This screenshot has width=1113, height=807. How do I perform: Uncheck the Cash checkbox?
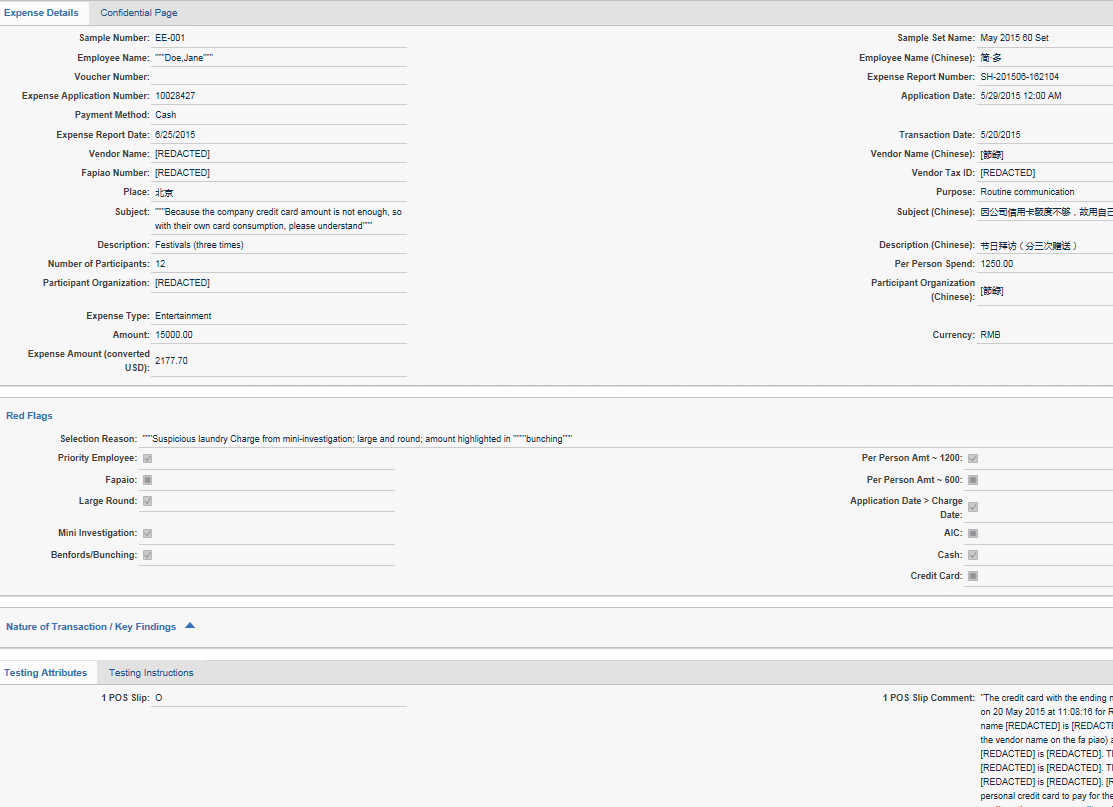pyautogui.click(x=973, y=555)
